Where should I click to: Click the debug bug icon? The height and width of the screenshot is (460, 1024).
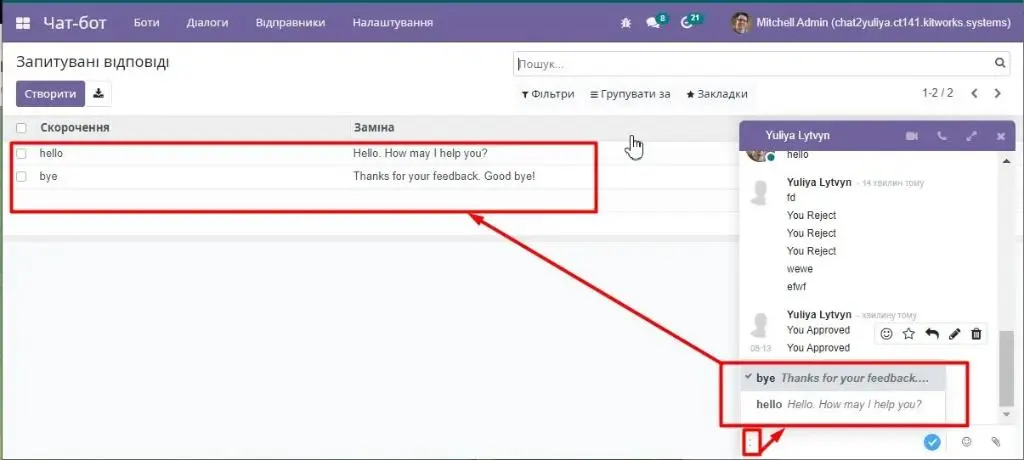point(626,22)
